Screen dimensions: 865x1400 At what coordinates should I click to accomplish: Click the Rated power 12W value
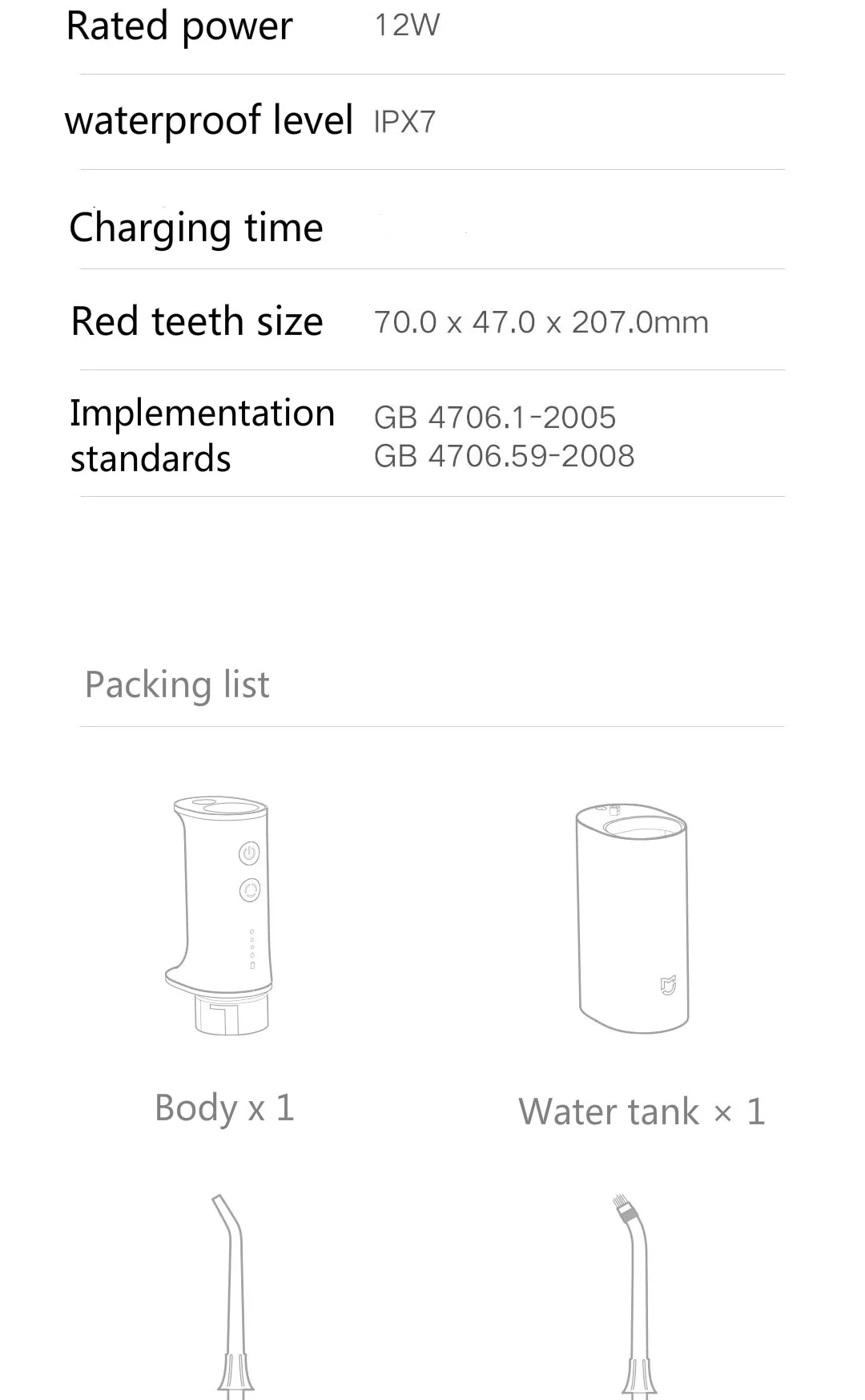click(x=407, y=25)
